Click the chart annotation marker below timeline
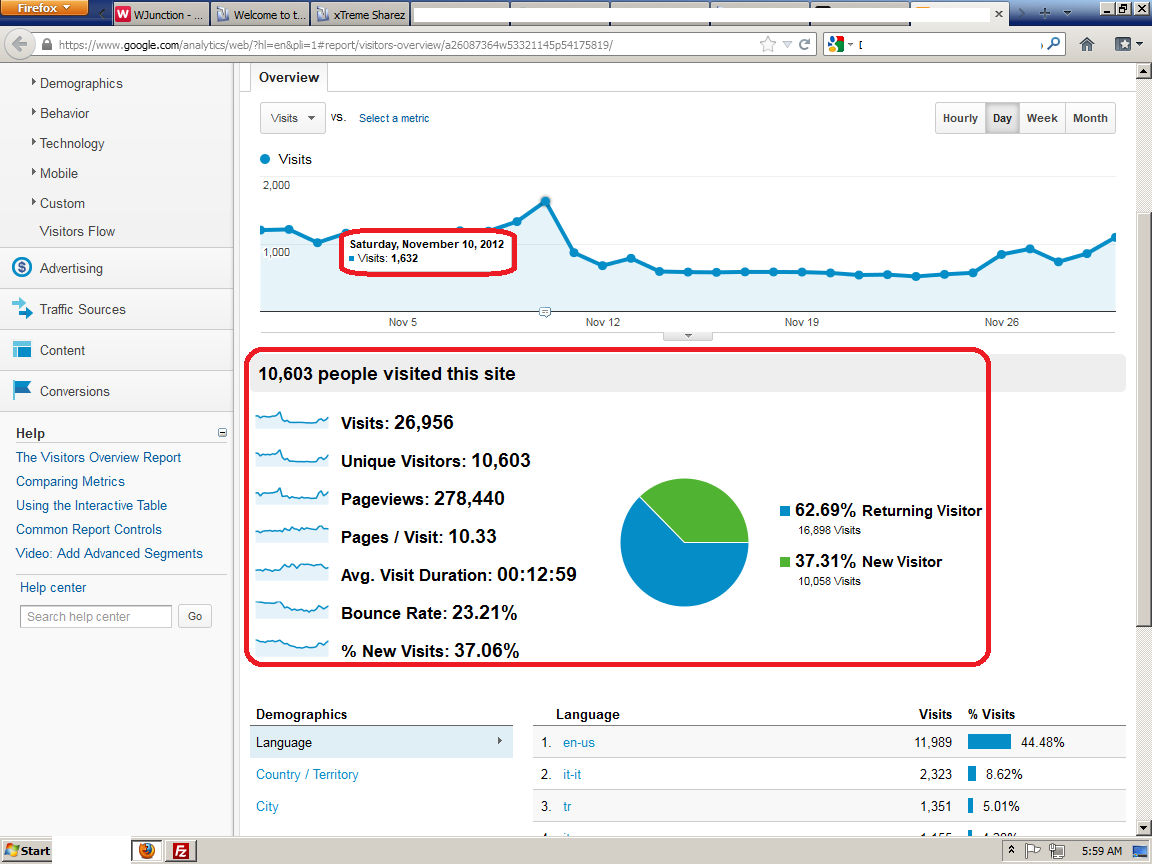The height and width of the screenshot is (864, 1152). [545, 312]
